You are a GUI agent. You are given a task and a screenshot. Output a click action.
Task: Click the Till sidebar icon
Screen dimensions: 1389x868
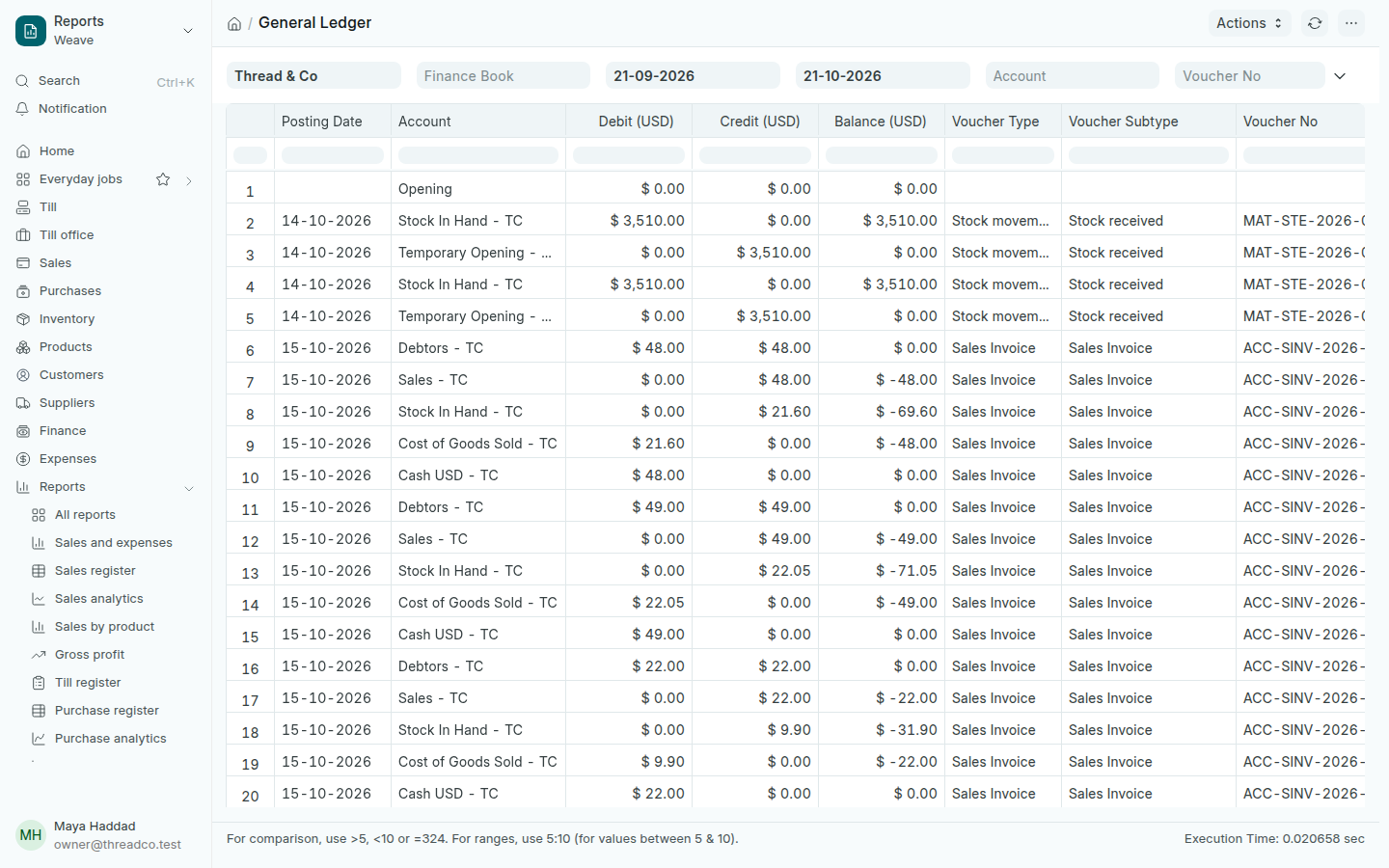click(x=23, y=207)
